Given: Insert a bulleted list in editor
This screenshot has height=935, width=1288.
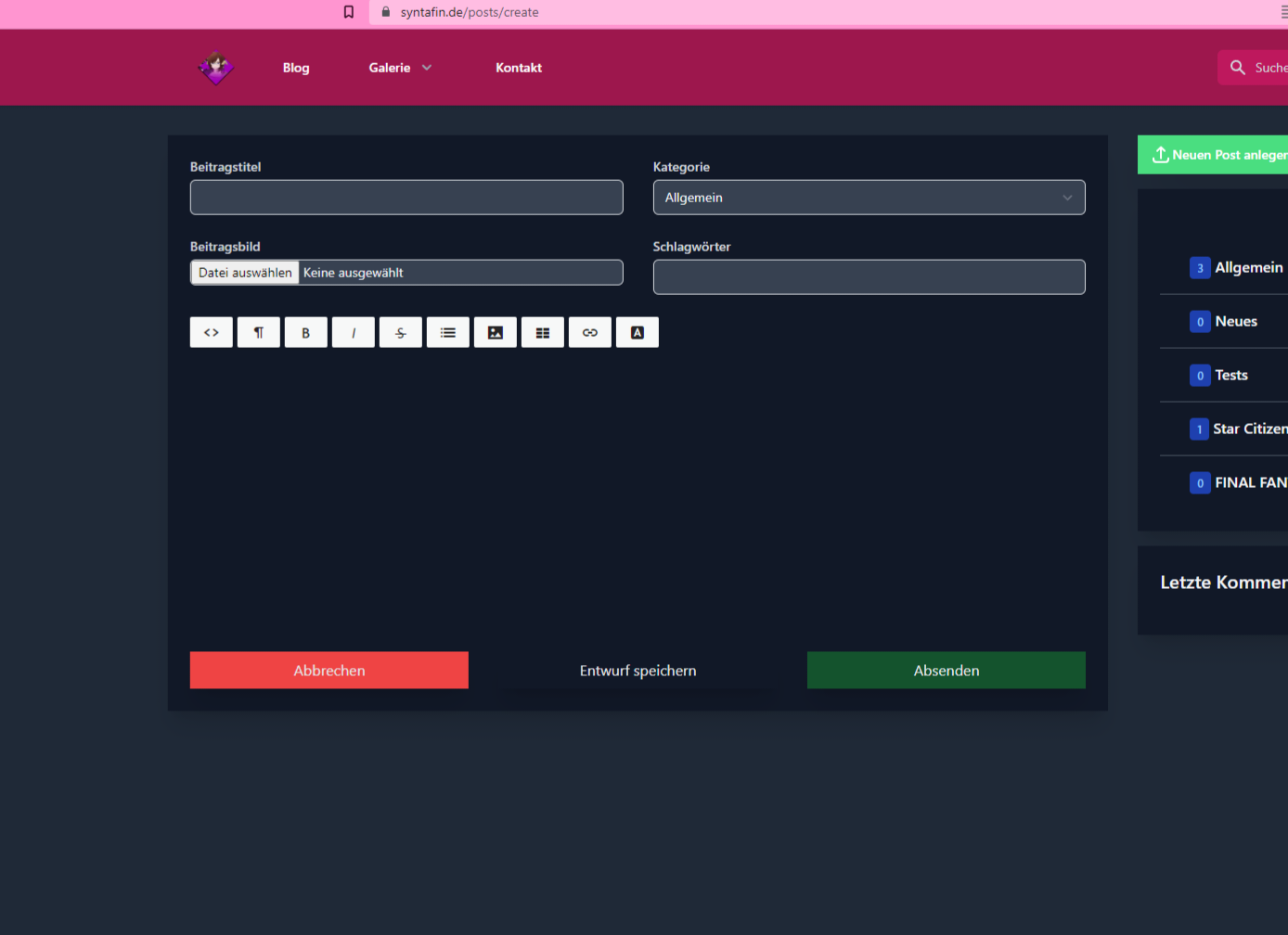Looking at the screenshot, I should [x=448, y=333].
